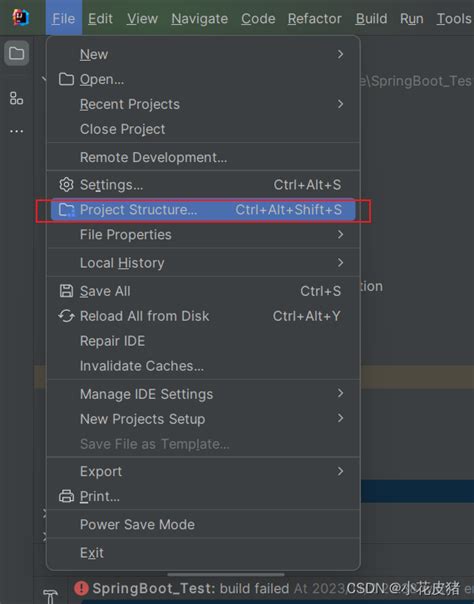Image resolution: width=474 pixels, height=604 pixels.
Task: Open the Structure tool window icon
Action: 17,98
